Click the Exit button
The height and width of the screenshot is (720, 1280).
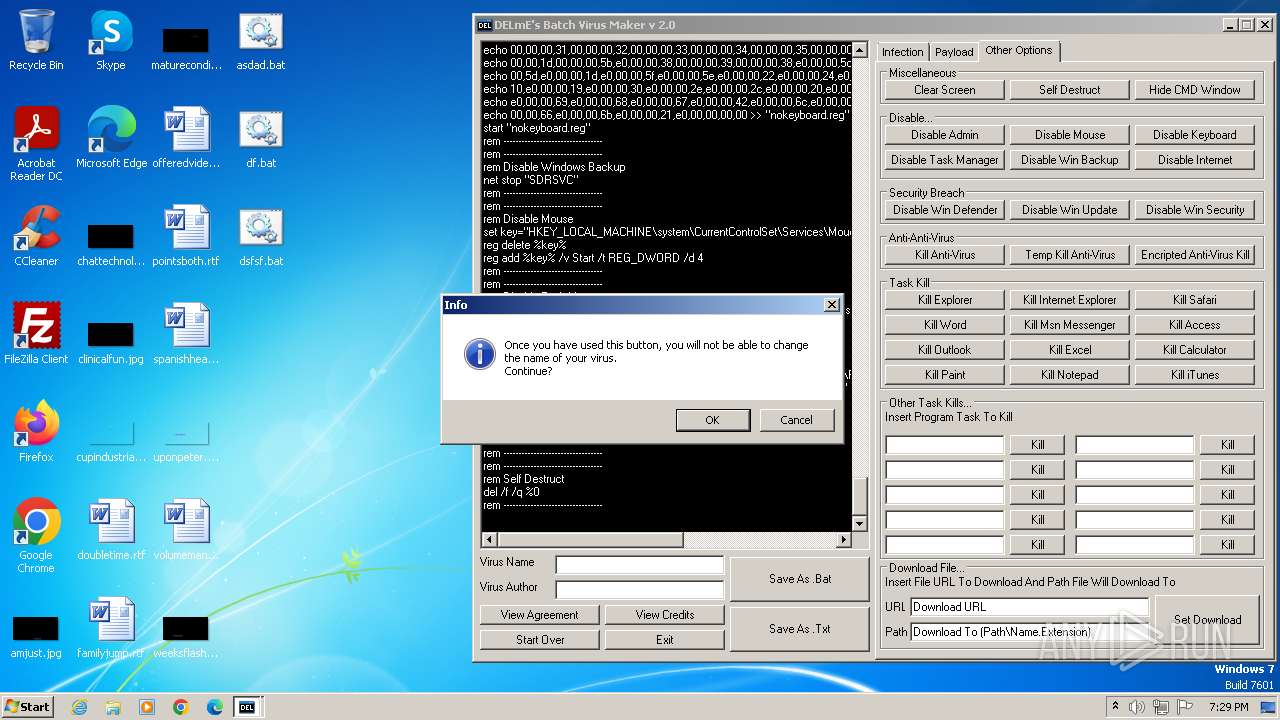(664, 640)
